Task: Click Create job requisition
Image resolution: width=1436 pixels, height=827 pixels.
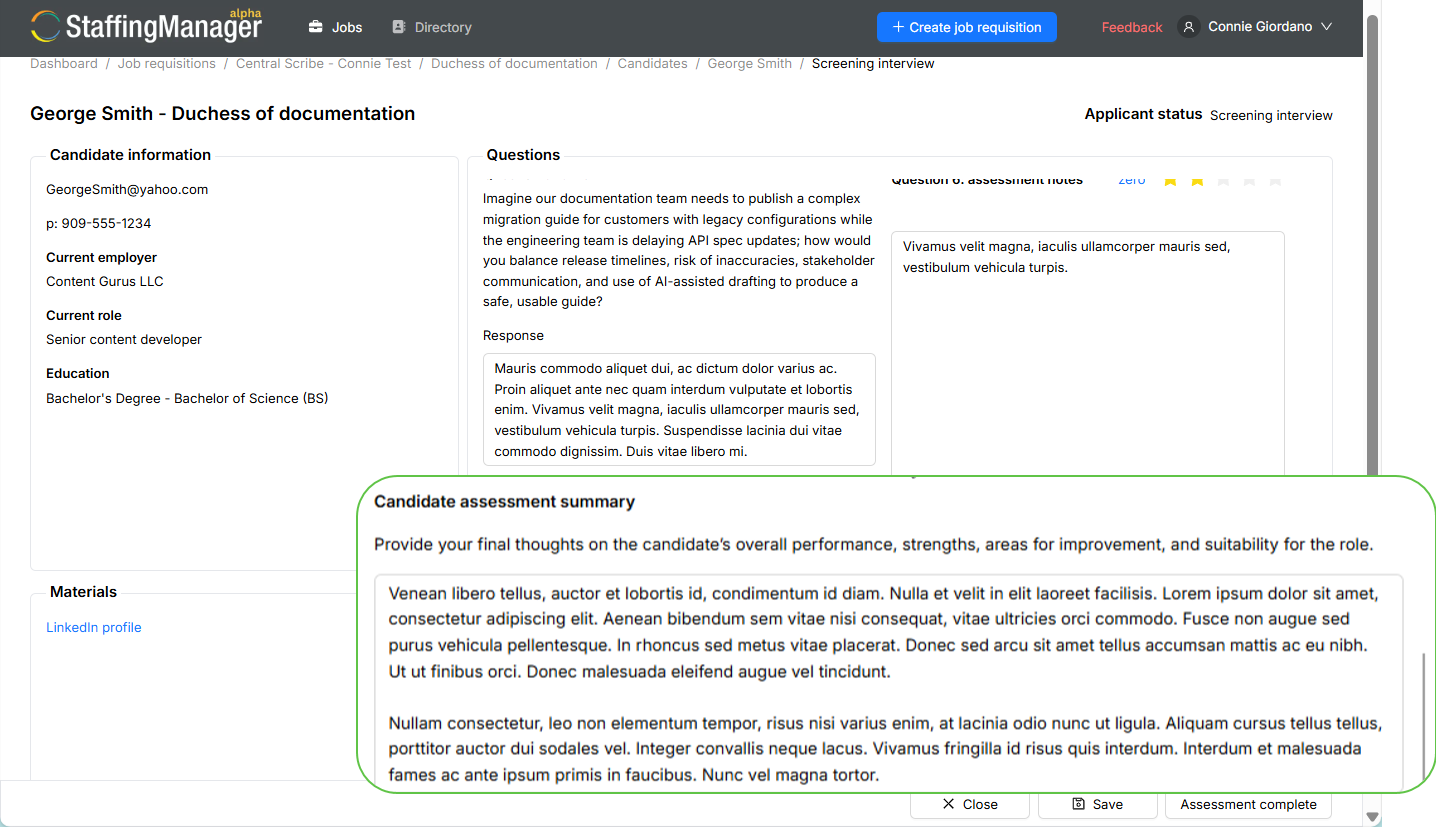Action: [967, 27]
